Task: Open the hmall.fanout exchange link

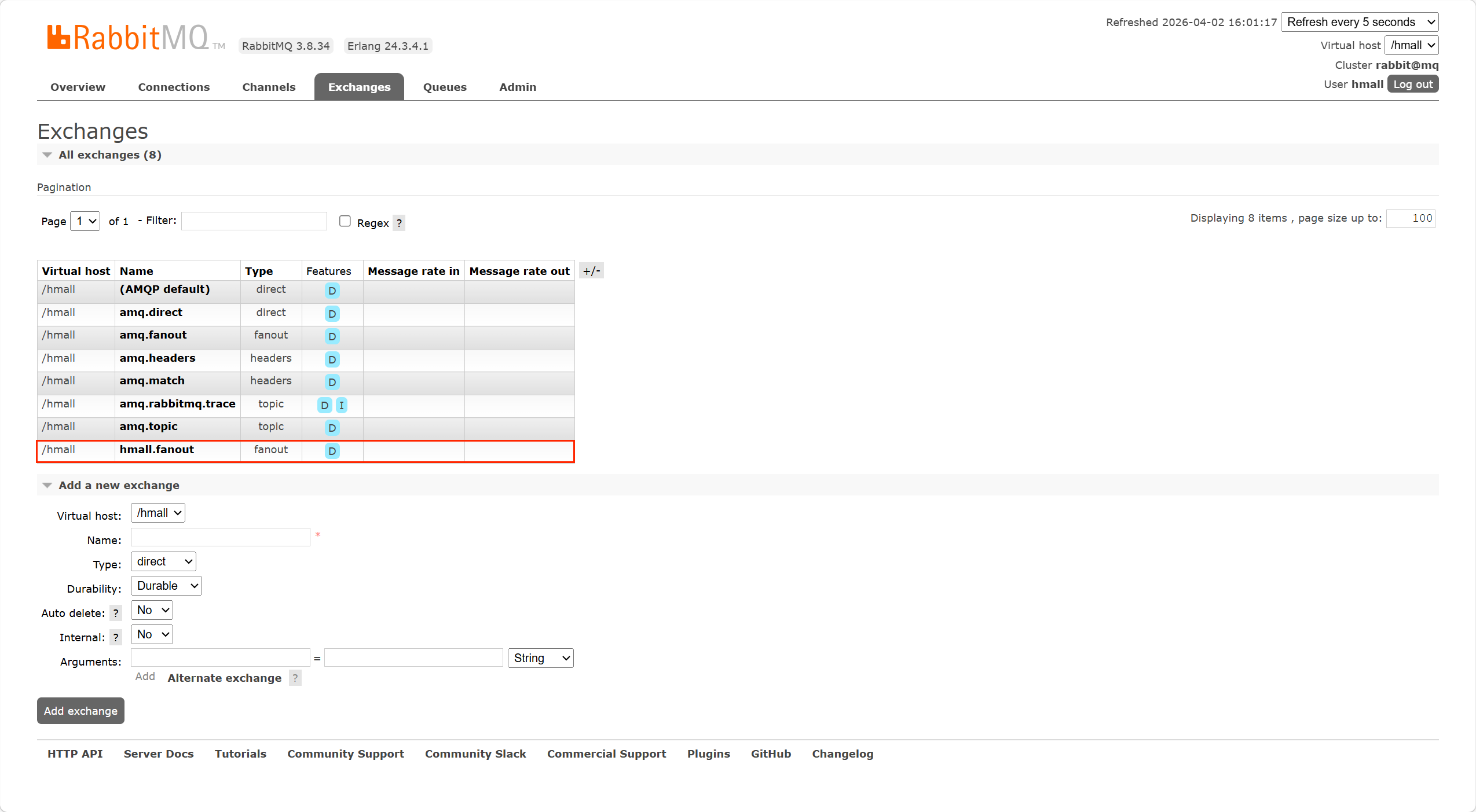Action: [x=156, y=450]
